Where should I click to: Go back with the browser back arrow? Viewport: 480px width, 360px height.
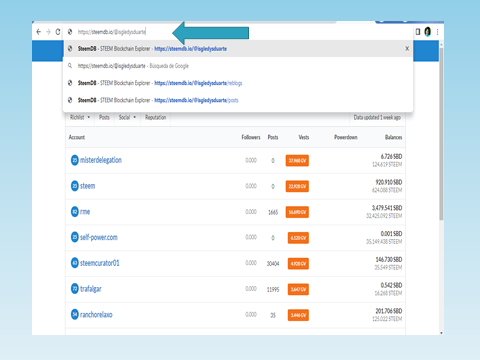(39, 32)
